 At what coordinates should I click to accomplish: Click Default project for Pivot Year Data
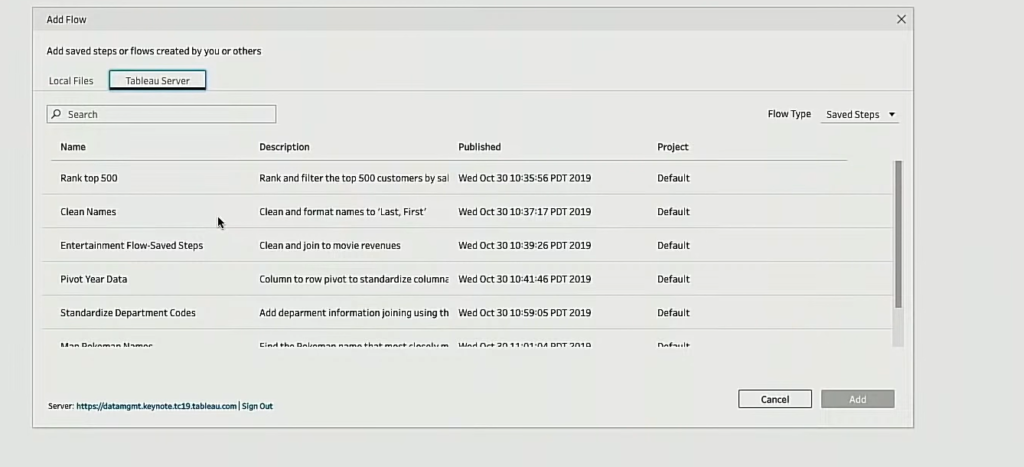click(673, 279)
